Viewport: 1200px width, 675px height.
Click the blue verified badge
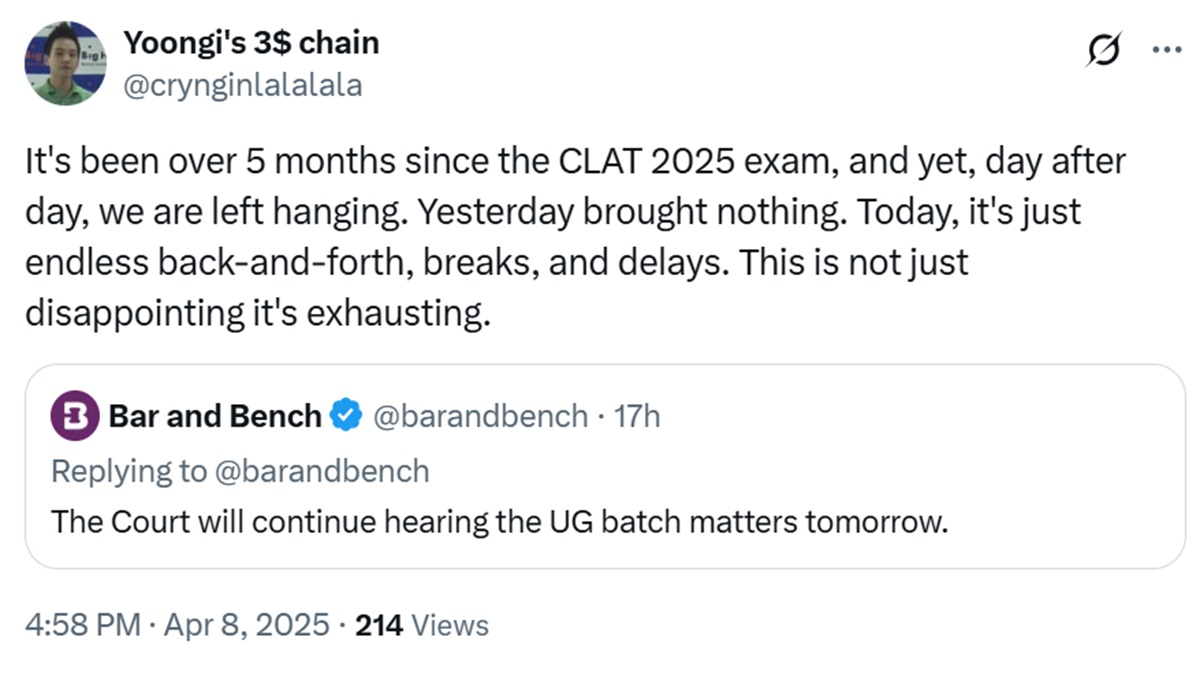(x=346, y=416)
